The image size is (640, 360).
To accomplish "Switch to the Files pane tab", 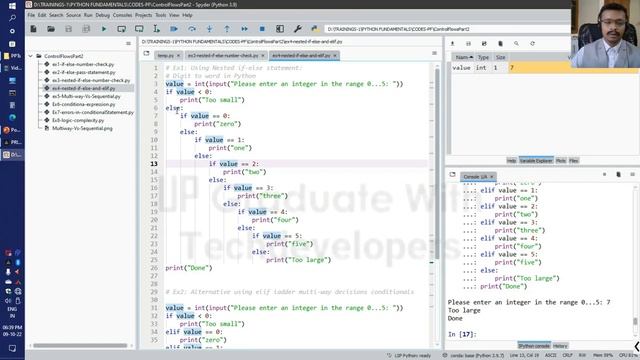I will [x=574, y=161].
